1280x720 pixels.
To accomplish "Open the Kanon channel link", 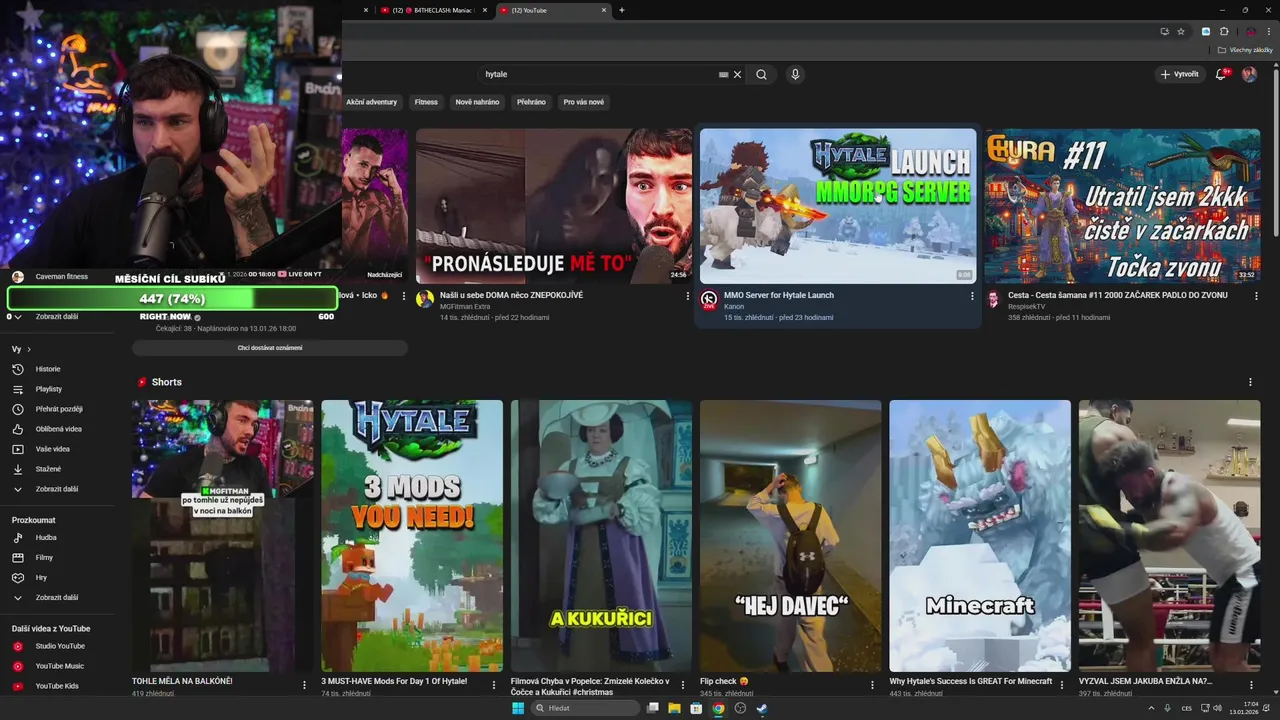I will click(x=734, y=307).
